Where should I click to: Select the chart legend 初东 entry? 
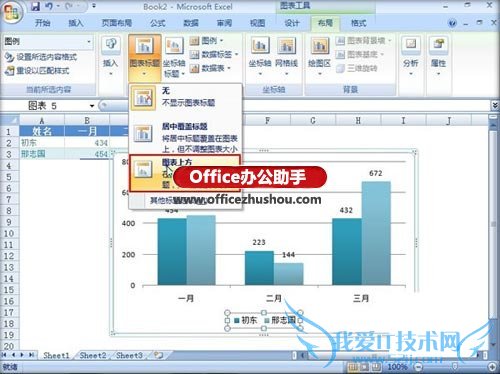(246, 320)
